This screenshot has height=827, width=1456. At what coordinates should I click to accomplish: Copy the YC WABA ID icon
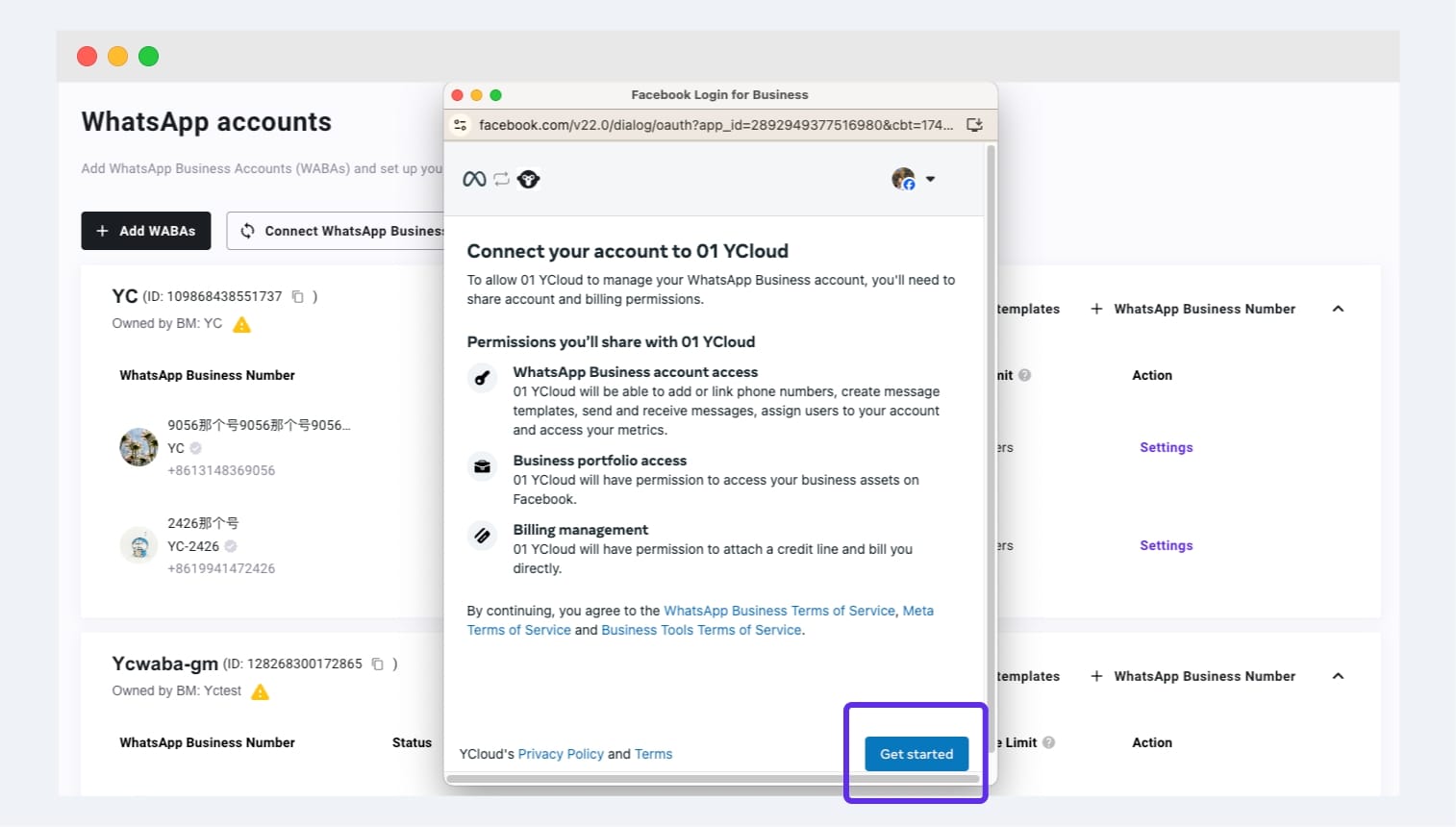point(298,296)
